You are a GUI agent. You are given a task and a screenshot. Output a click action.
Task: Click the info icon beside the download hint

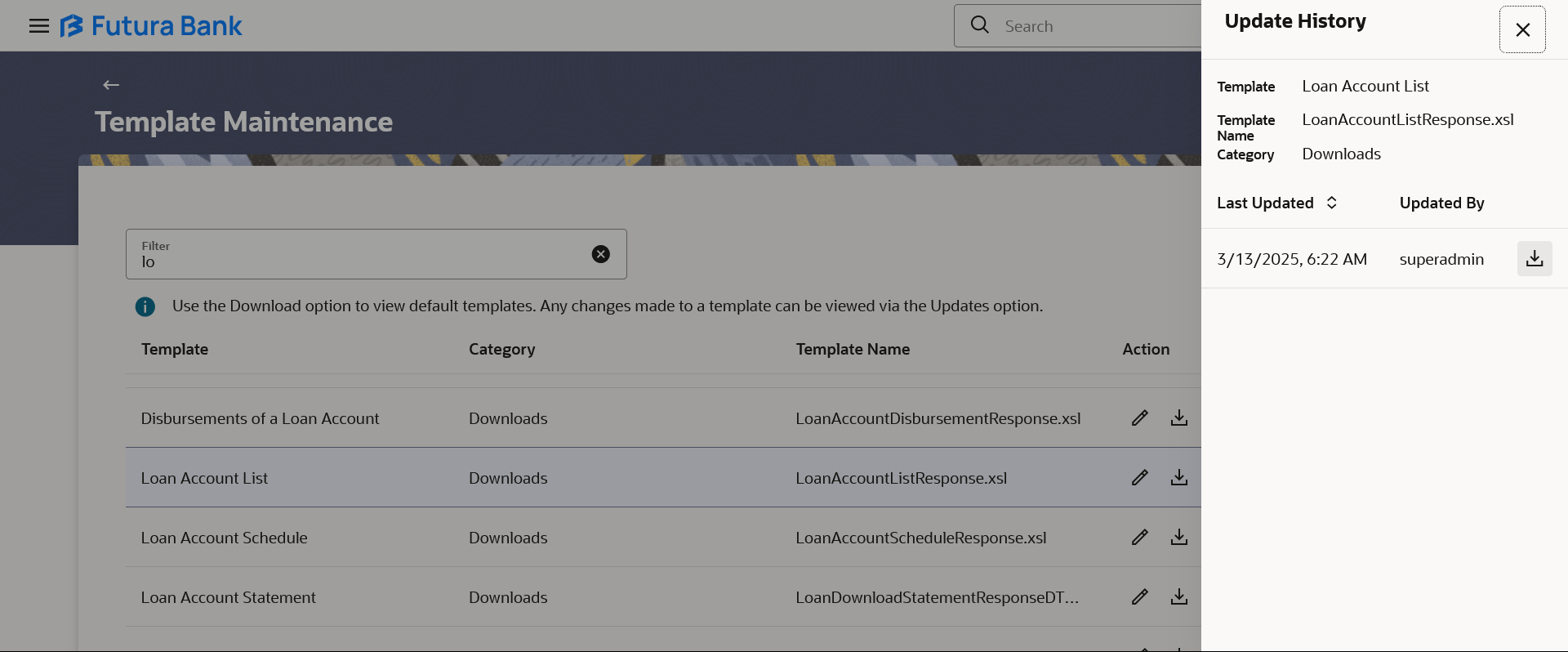145,306
